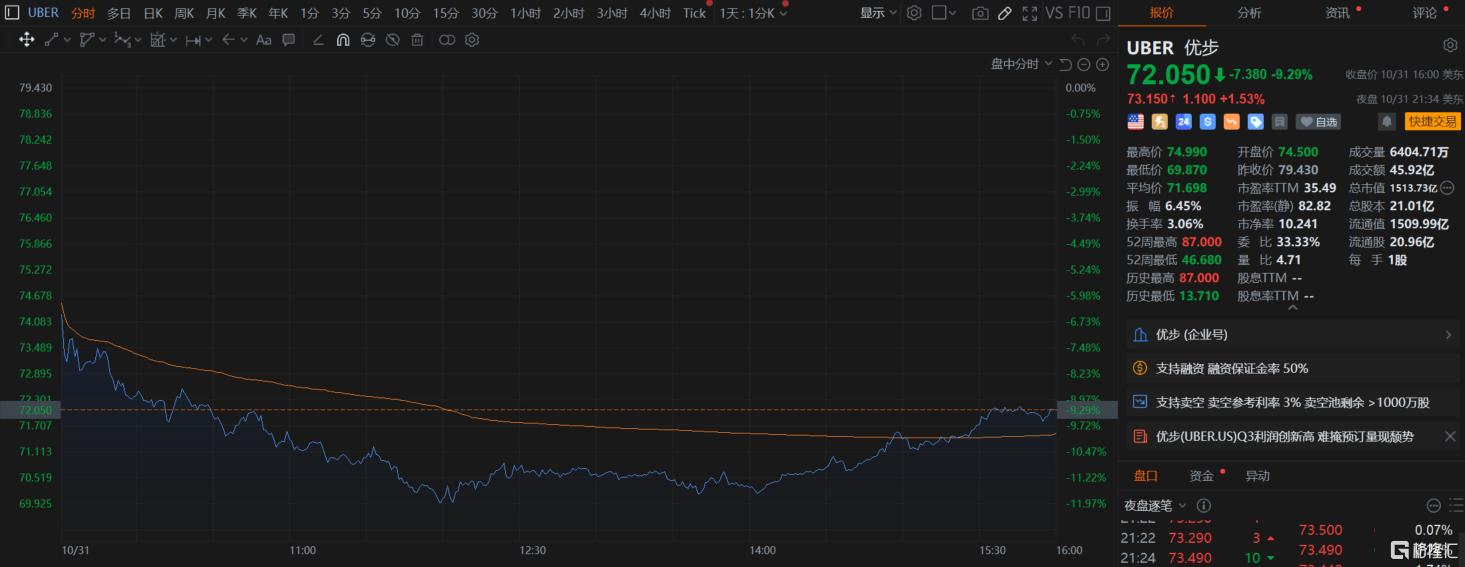This screenshot has height=567, width=1465.
Task: Activate the pencil draw icon
Action: point(1005,13)
